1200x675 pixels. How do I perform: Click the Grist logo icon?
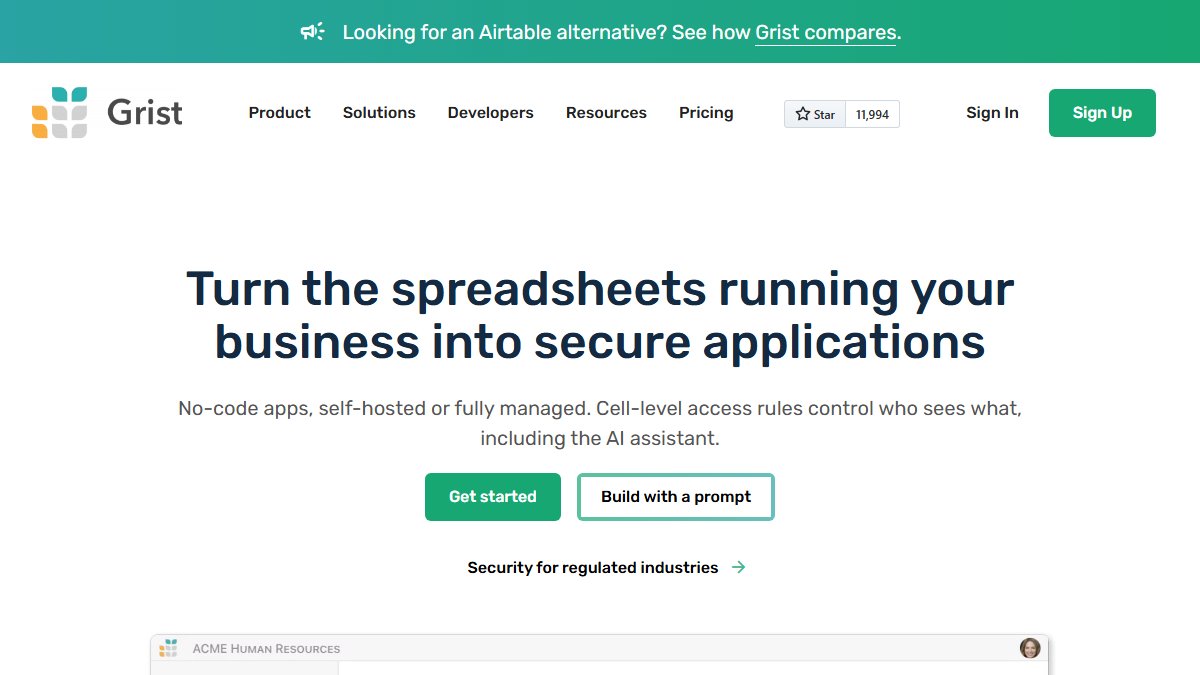click(x=60, y=112)
